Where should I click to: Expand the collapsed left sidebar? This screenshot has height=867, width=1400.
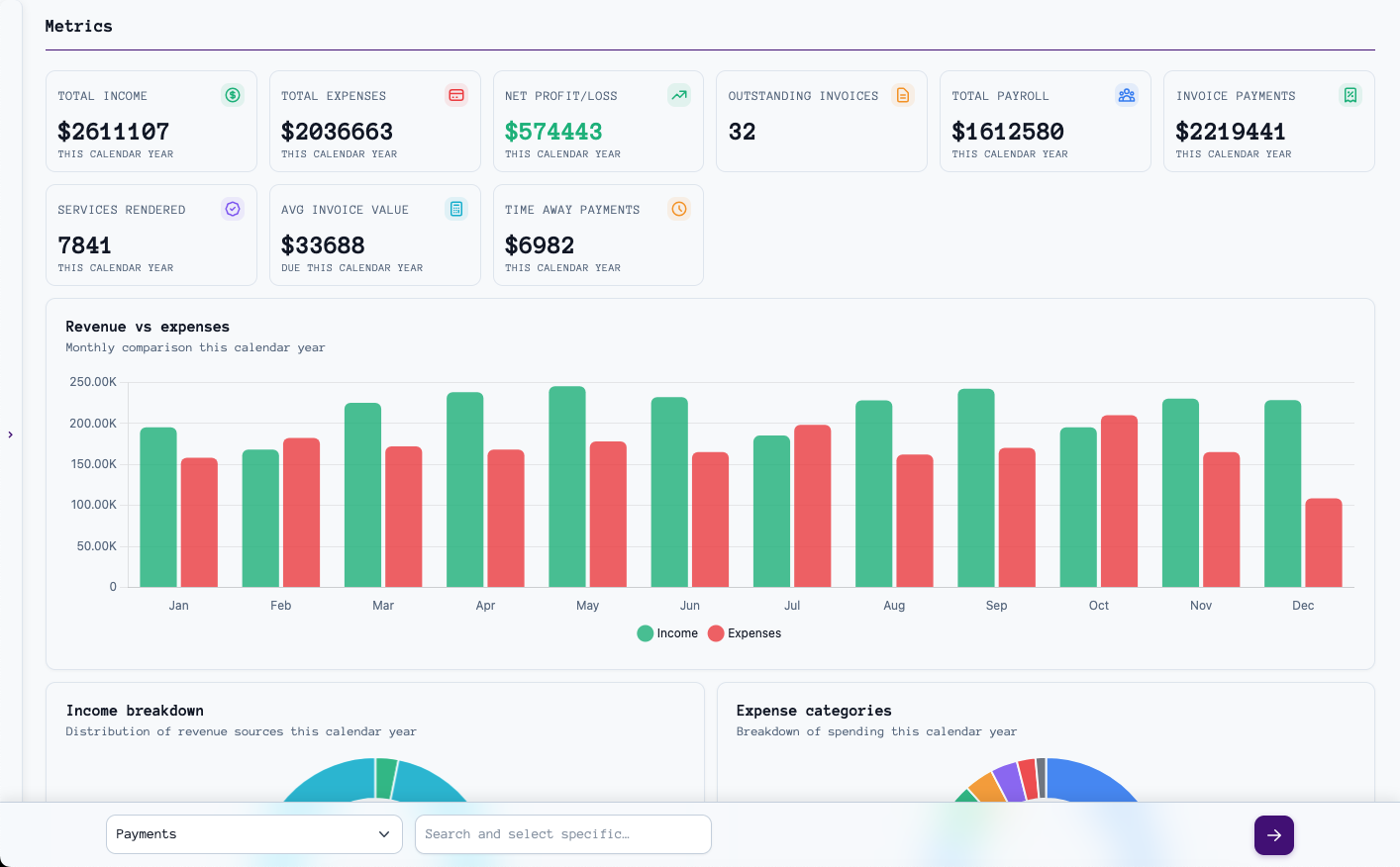10,433
